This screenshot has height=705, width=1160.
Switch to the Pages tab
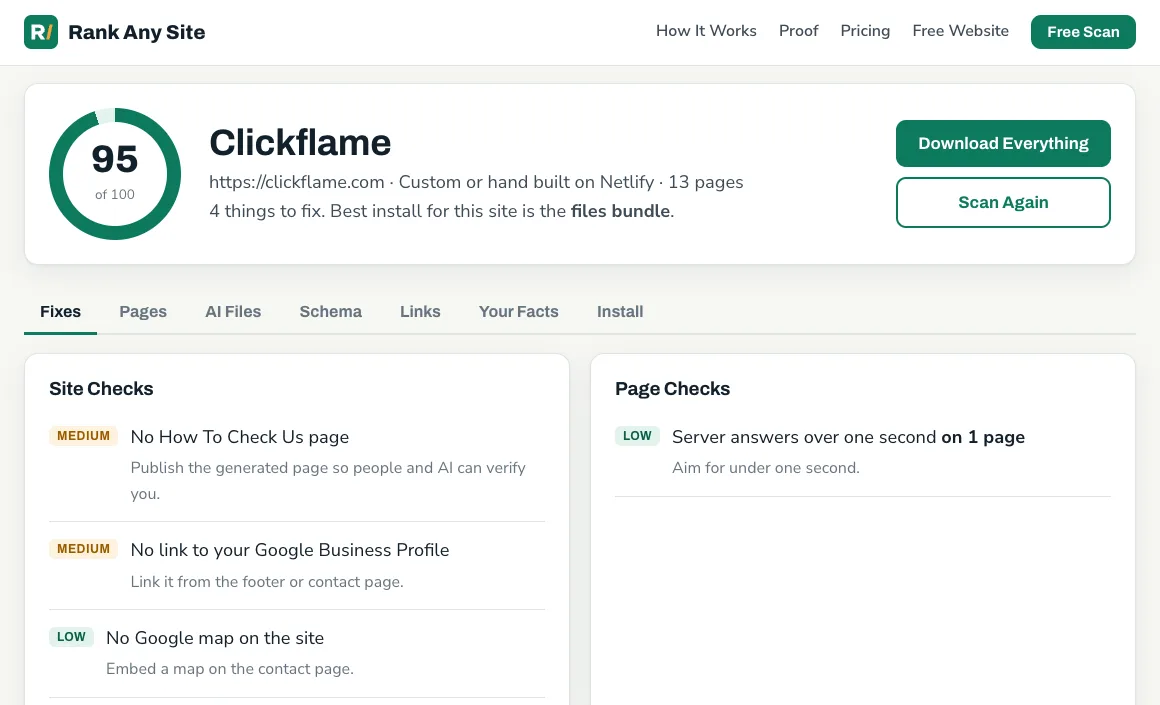coord(143,311)
